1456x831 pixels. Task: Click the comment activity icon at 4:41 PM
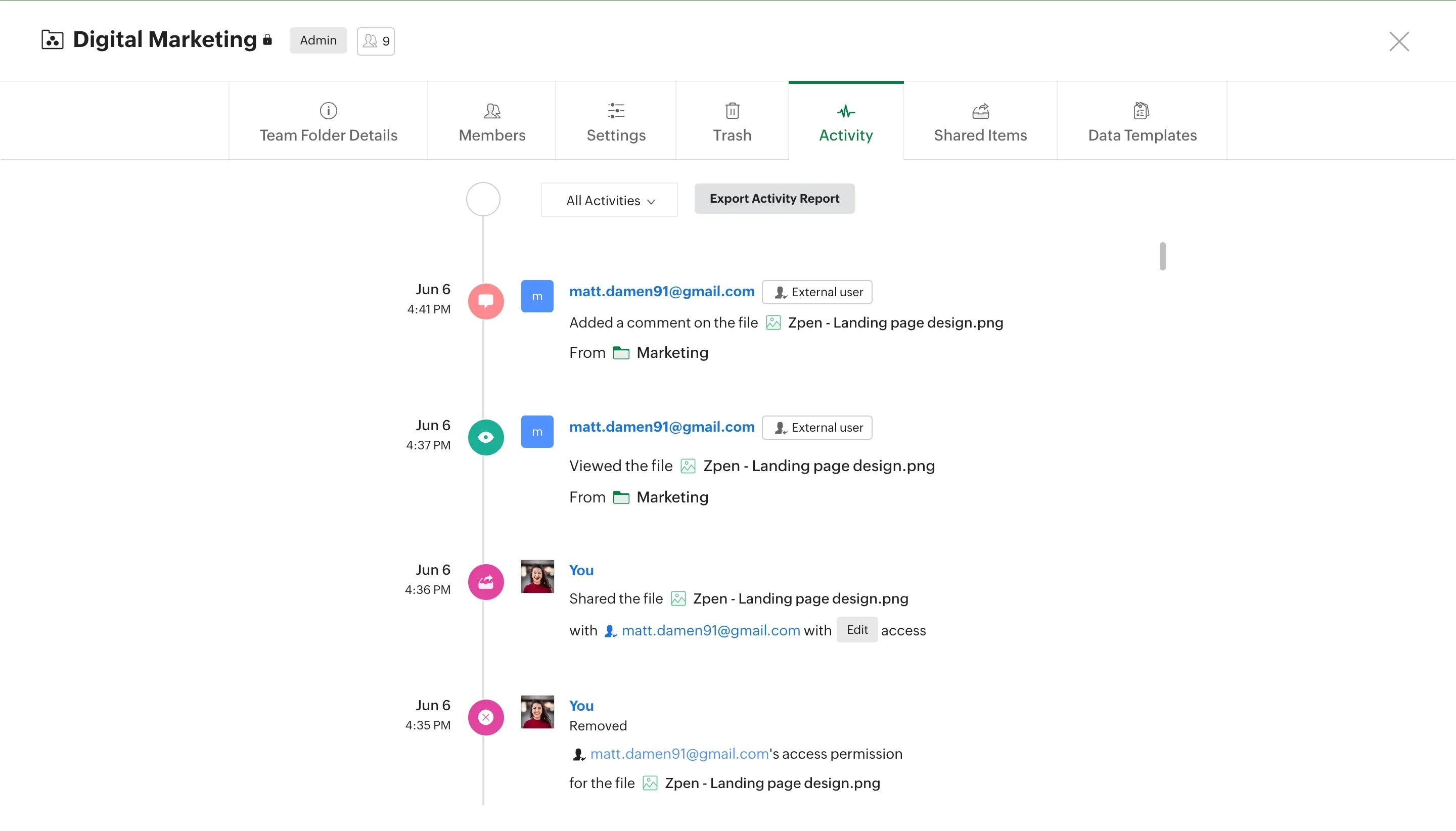pos(486,301)
